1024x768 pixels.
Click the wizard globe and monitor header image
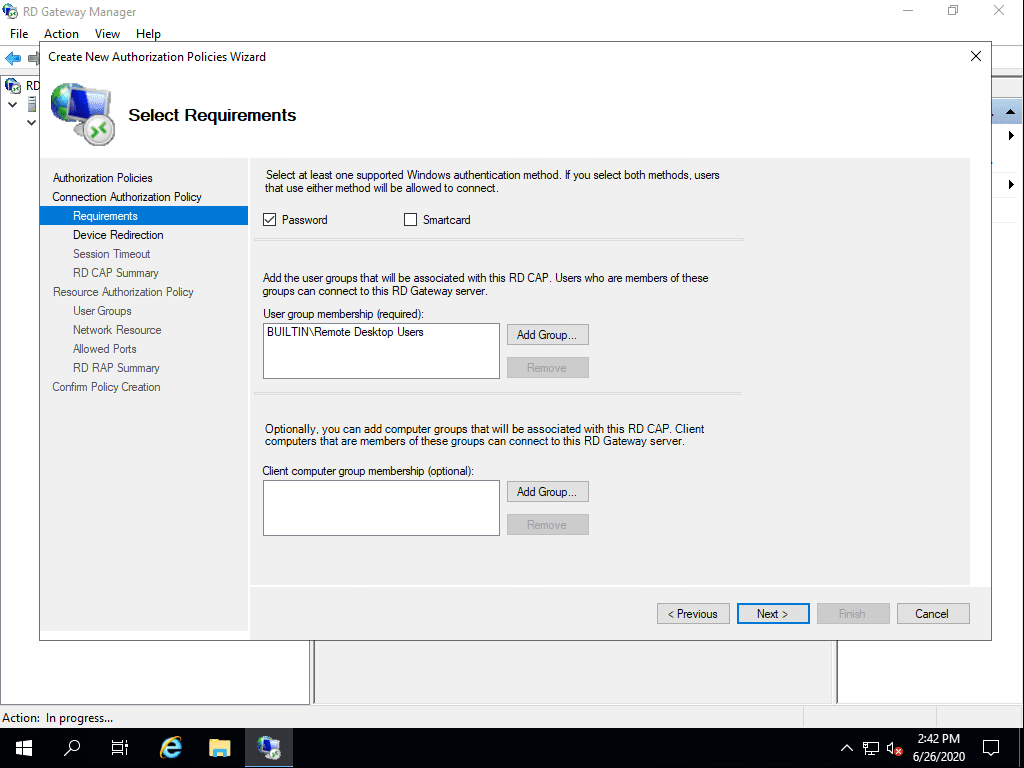coord(83,114)
